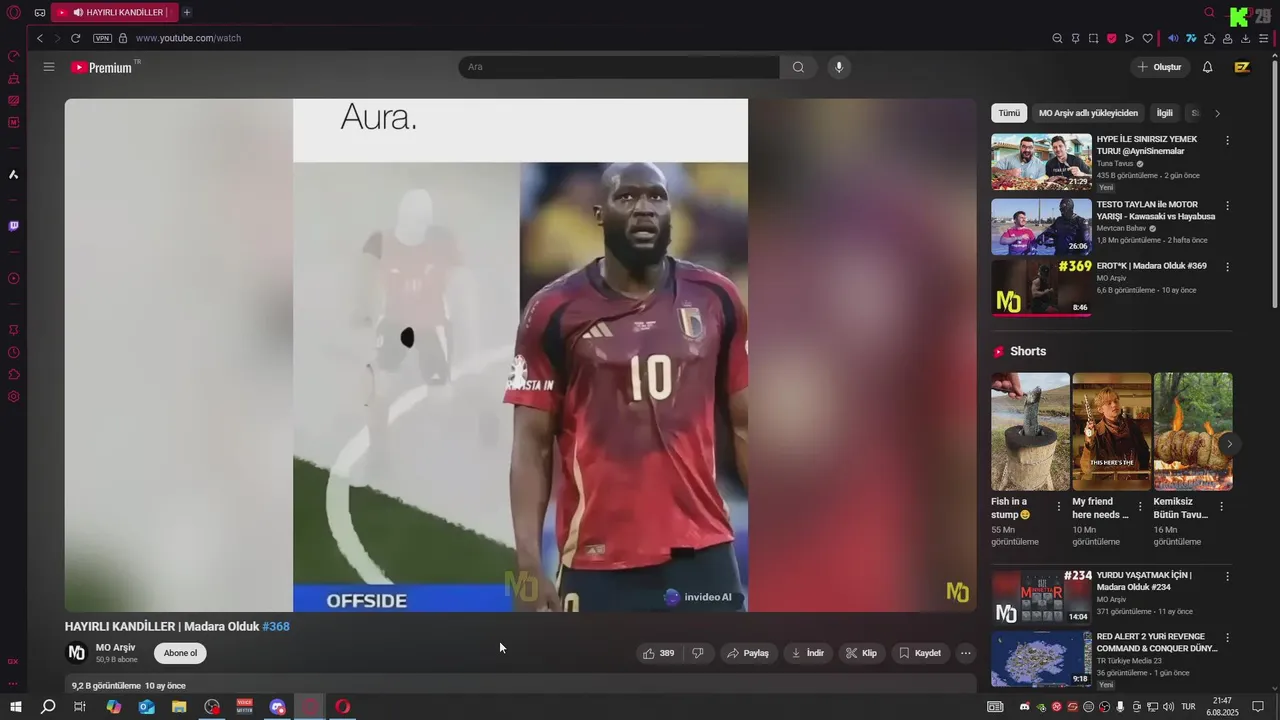1280x720 pixels.
Task: Click the Paylaş share button
Action: (x=748, y=653)
